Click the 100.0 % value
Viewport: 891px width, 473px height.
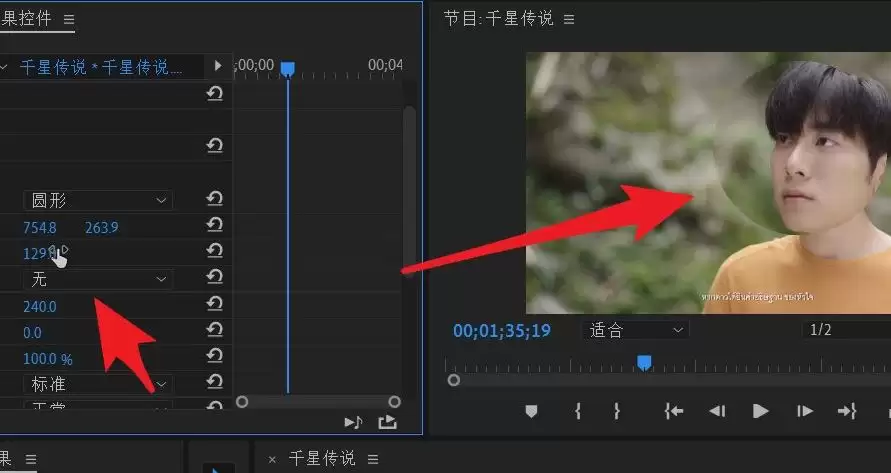point(48,359)
